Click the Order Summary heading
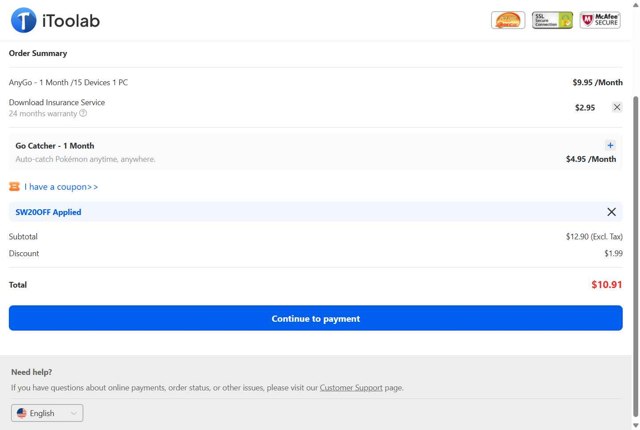 [38, 53]
